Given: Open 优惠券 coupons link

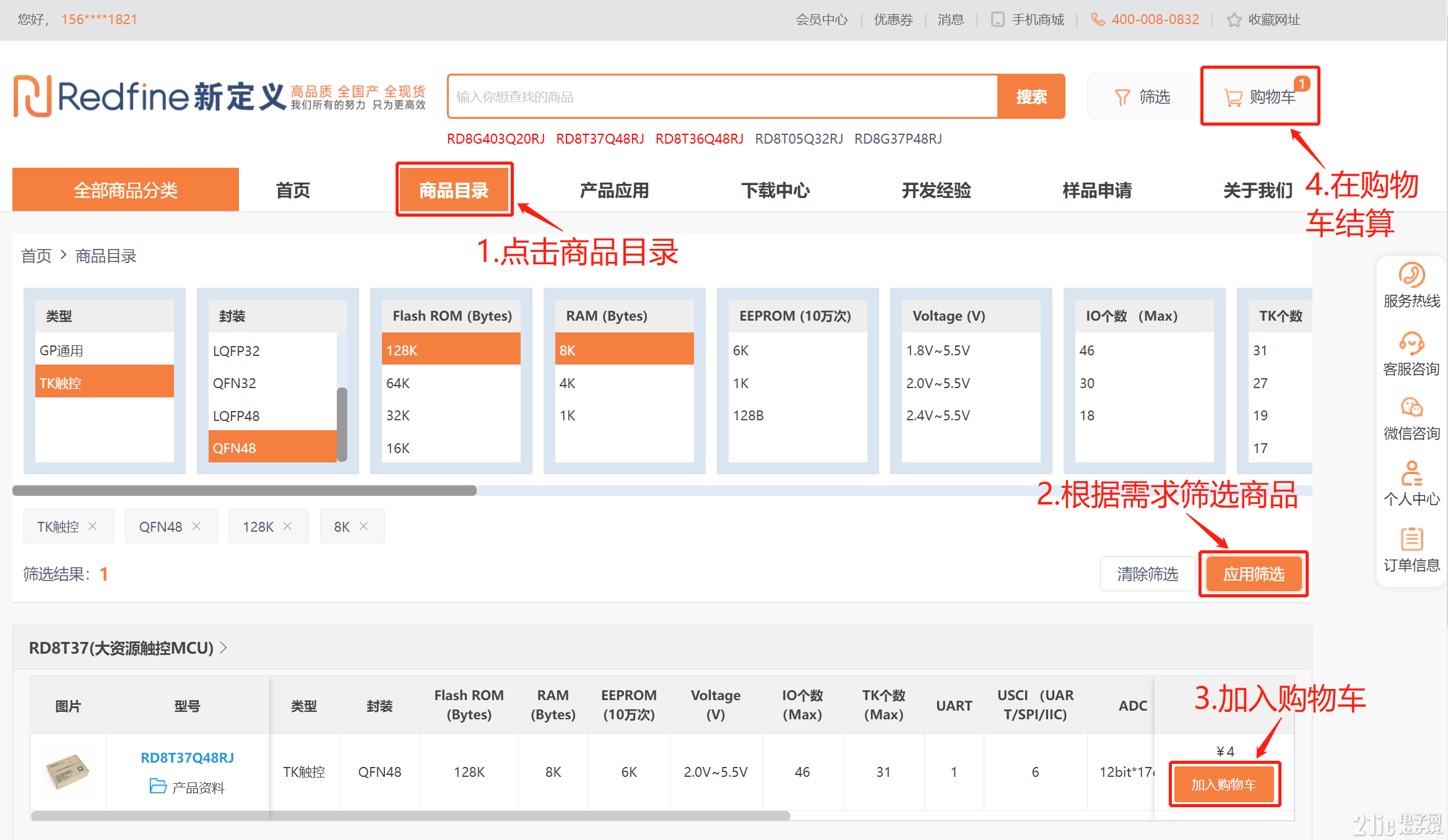Looking at the screenshot, I should click(x=893, y=20).
